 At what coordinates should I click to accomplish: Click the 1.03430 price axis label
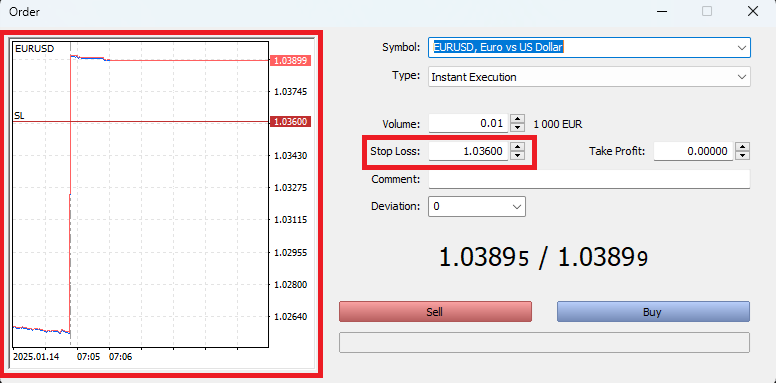291,155
